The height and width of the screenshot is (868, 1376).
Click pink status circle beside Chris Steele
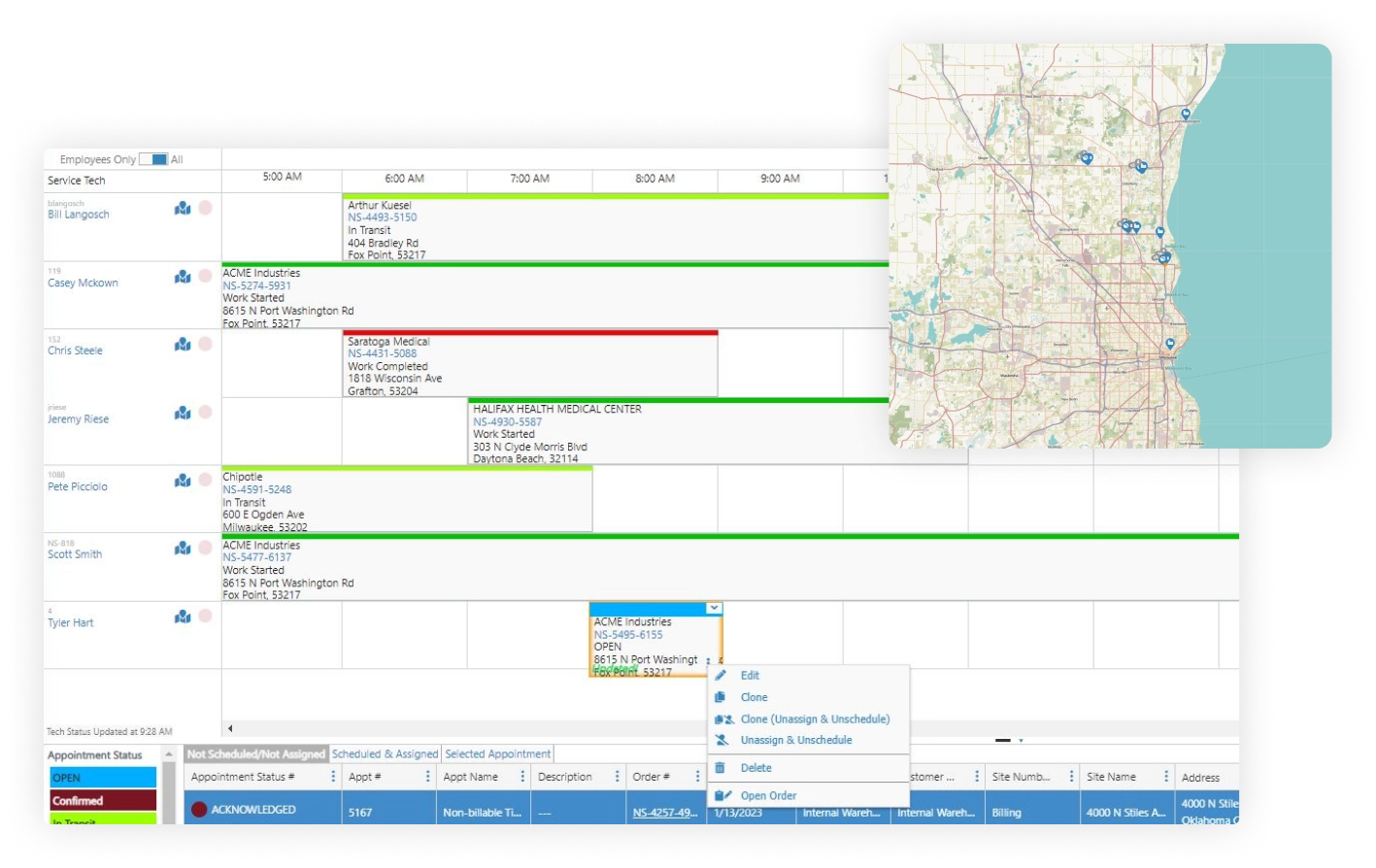[x=205, y=344]
